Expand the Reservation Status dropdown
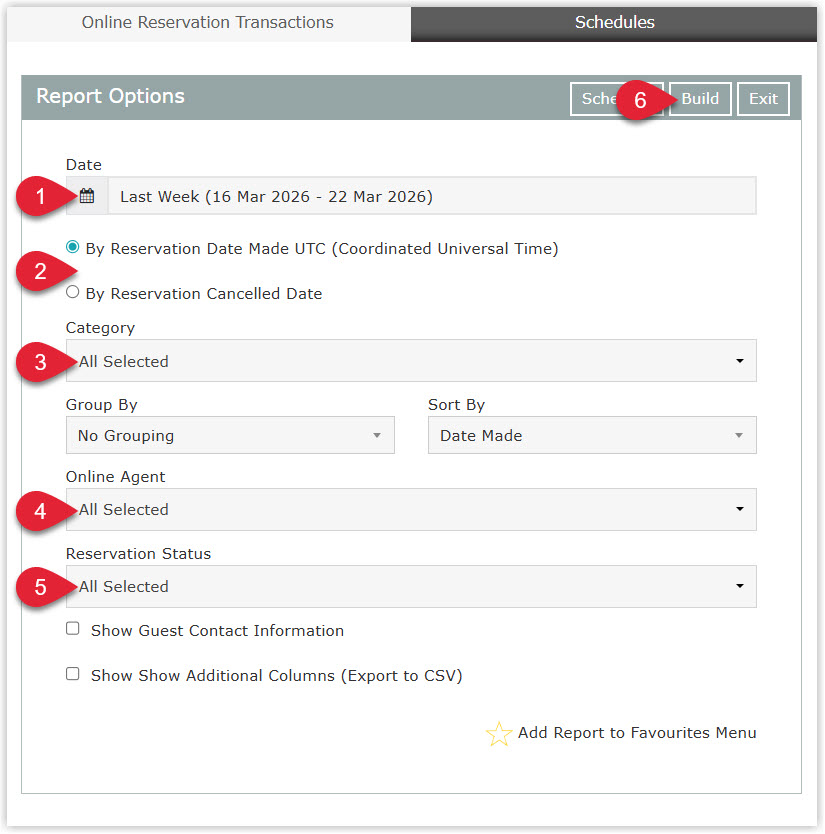 411,587
